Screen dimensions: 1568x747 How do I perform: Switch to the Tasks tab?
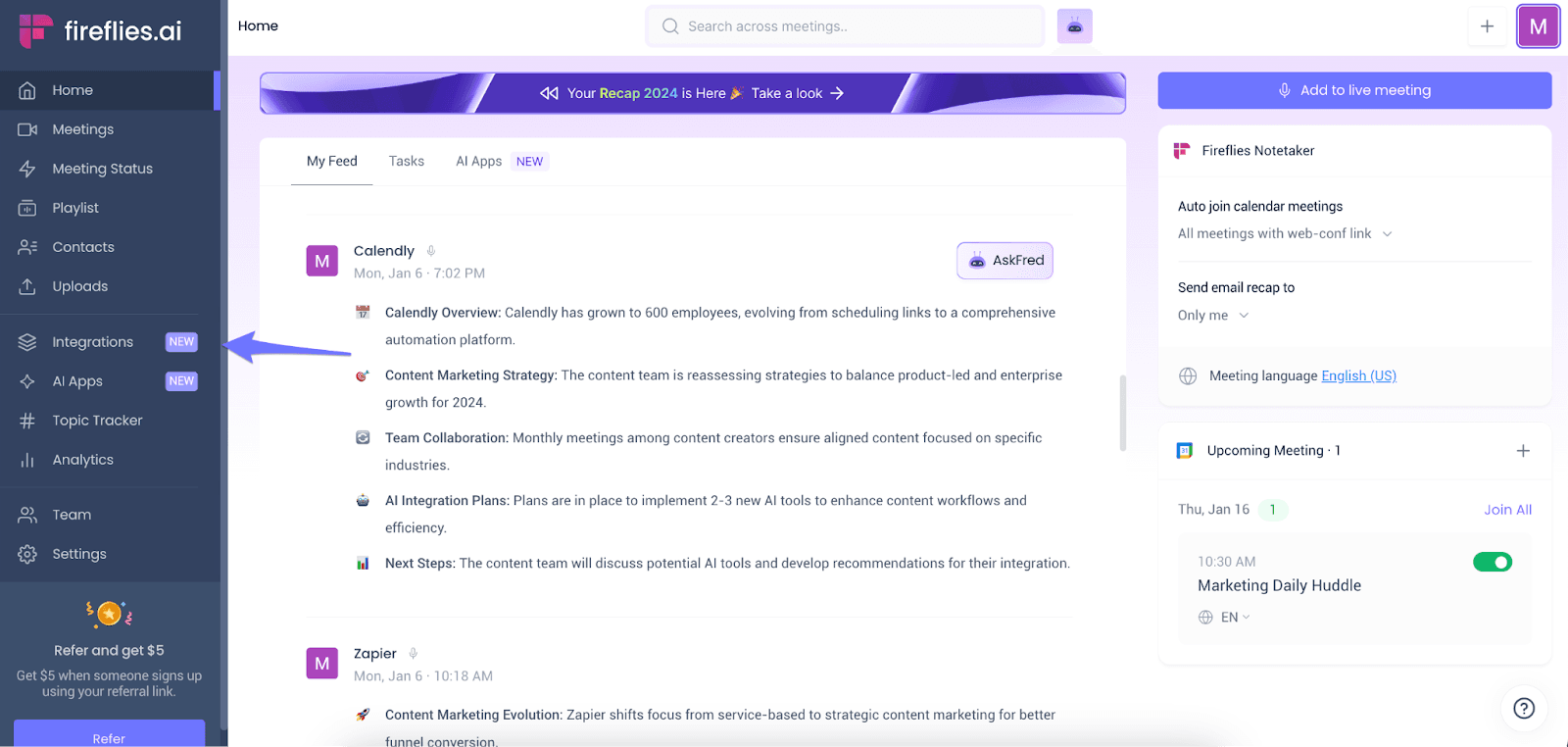(407, 161)
